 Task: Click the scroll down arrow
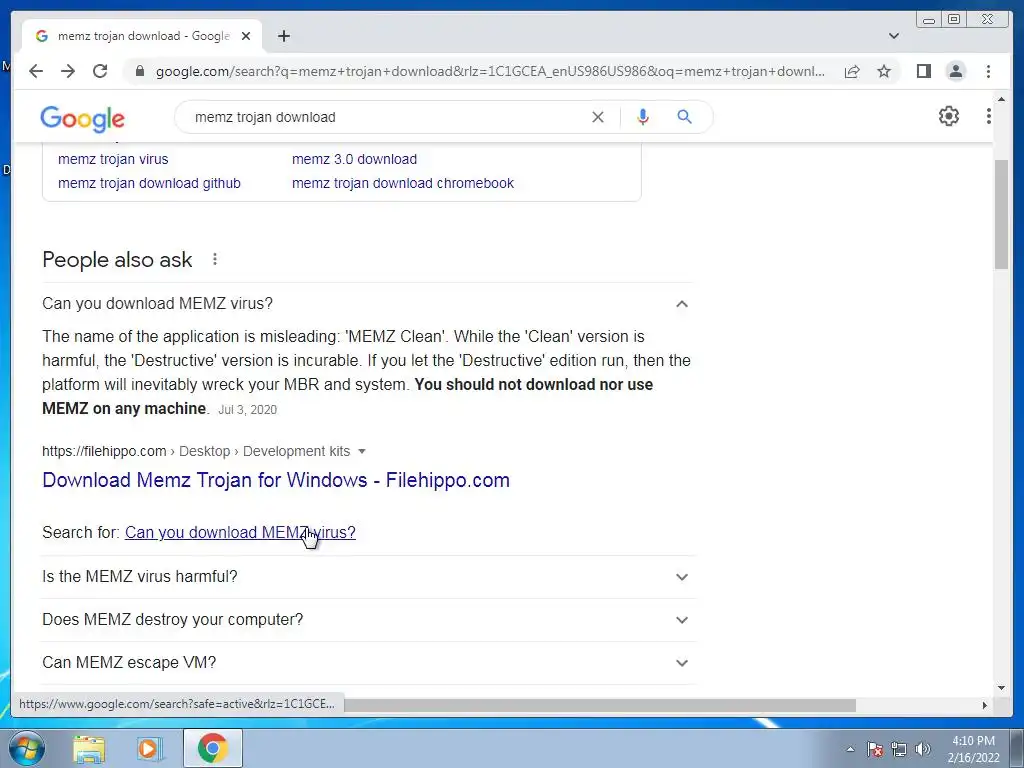[x=1001, y=688]
